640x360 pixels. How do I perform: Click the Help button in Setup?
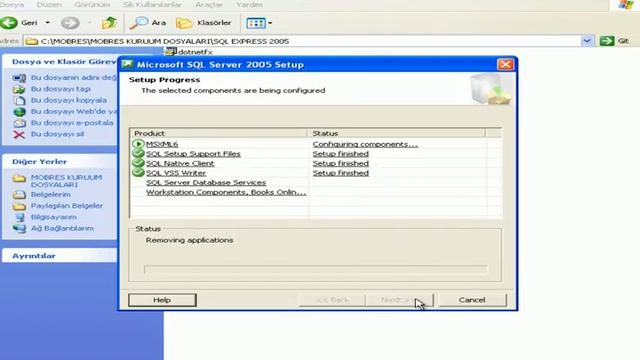[x=162, y=300]
